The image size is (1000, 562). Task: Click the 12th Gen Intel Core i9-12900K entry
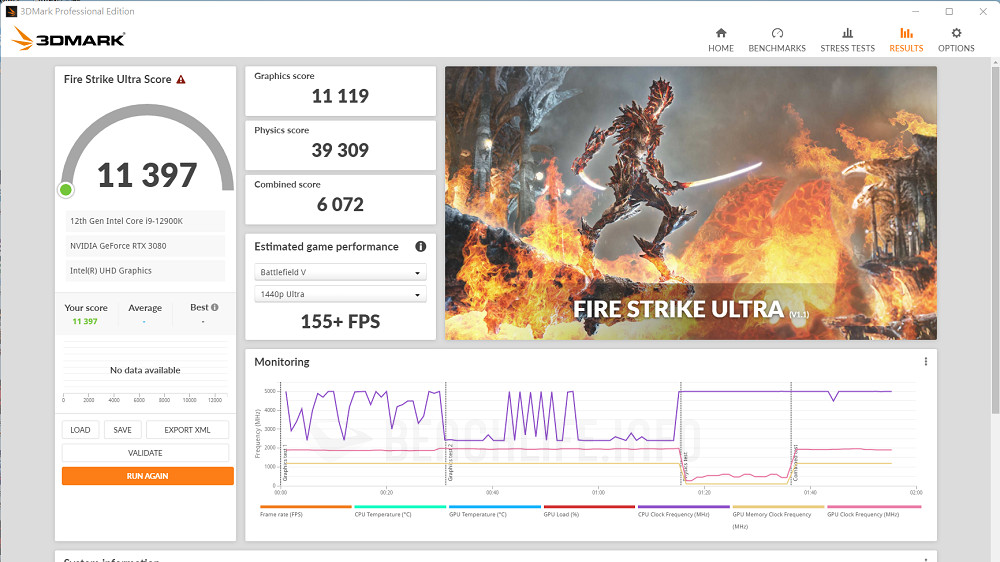(145, 221)
